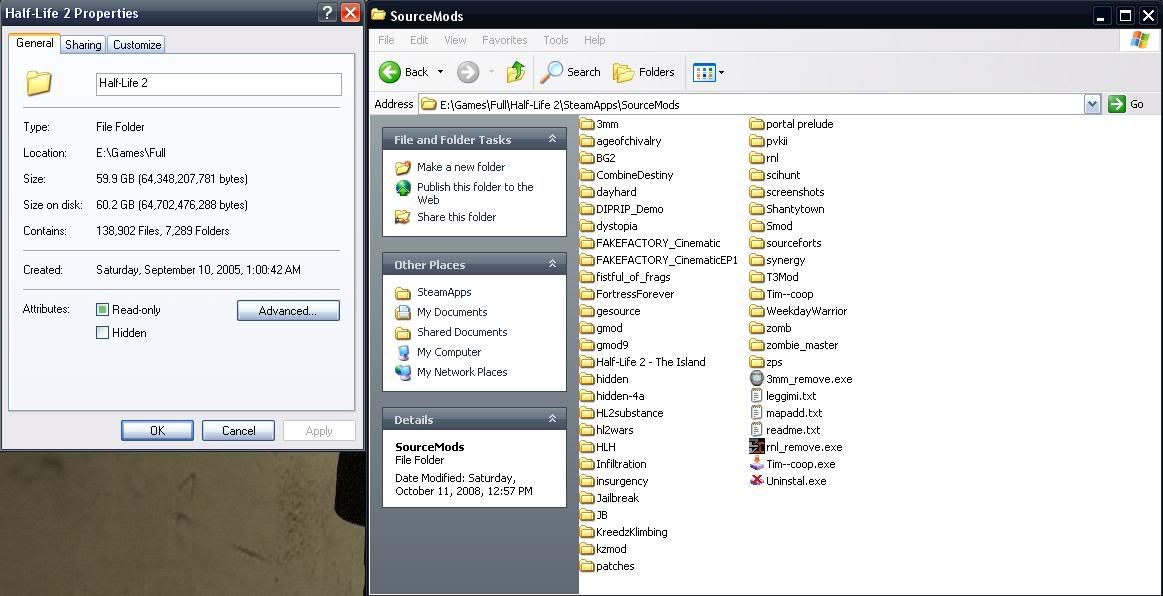Viewport: 1163px width, 596px height.
Task: Select the dystopia folder name
Action: 616,226
